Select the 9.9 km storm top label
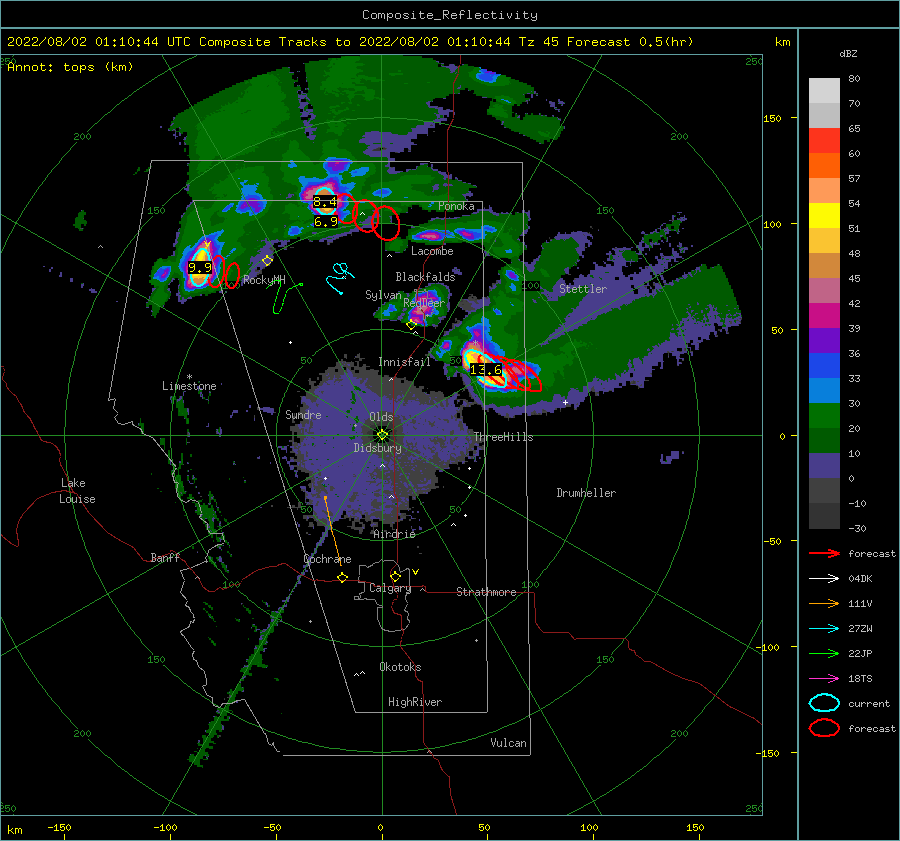Viewport: 900px width, 841px height. point(200,268)
